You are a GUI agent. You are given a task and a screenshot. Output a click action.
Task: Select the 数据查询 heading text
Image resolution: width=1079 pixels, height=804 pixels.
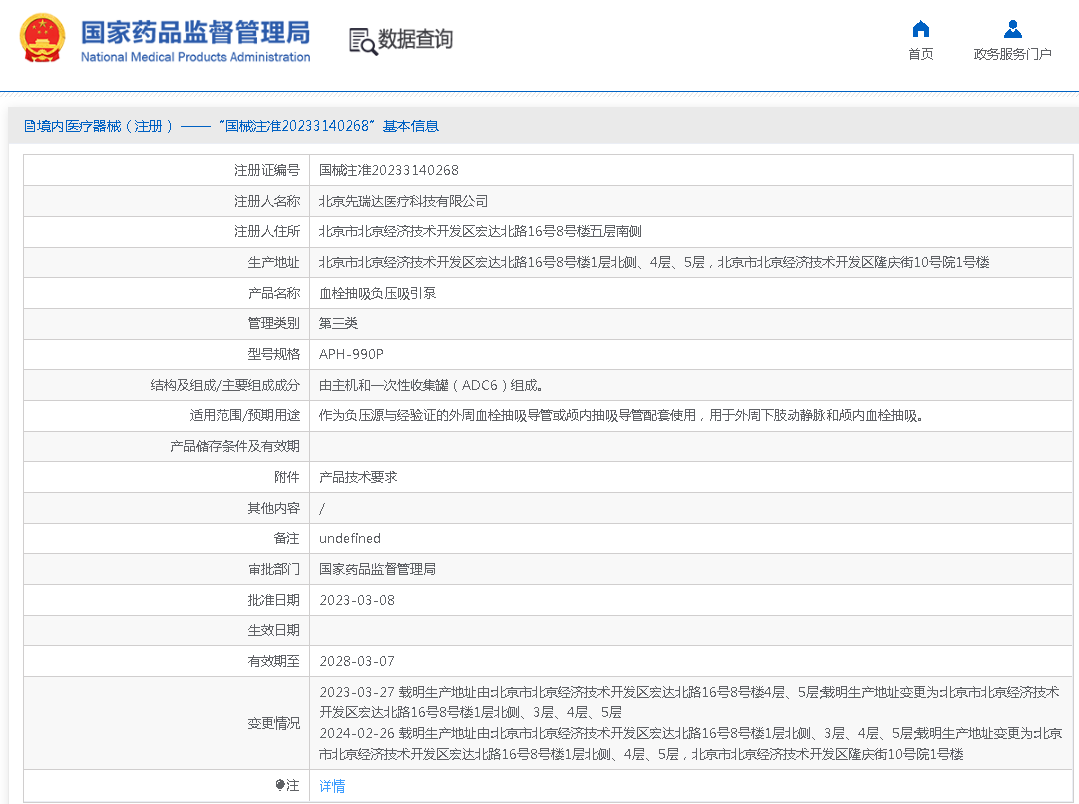click(415, 40)
